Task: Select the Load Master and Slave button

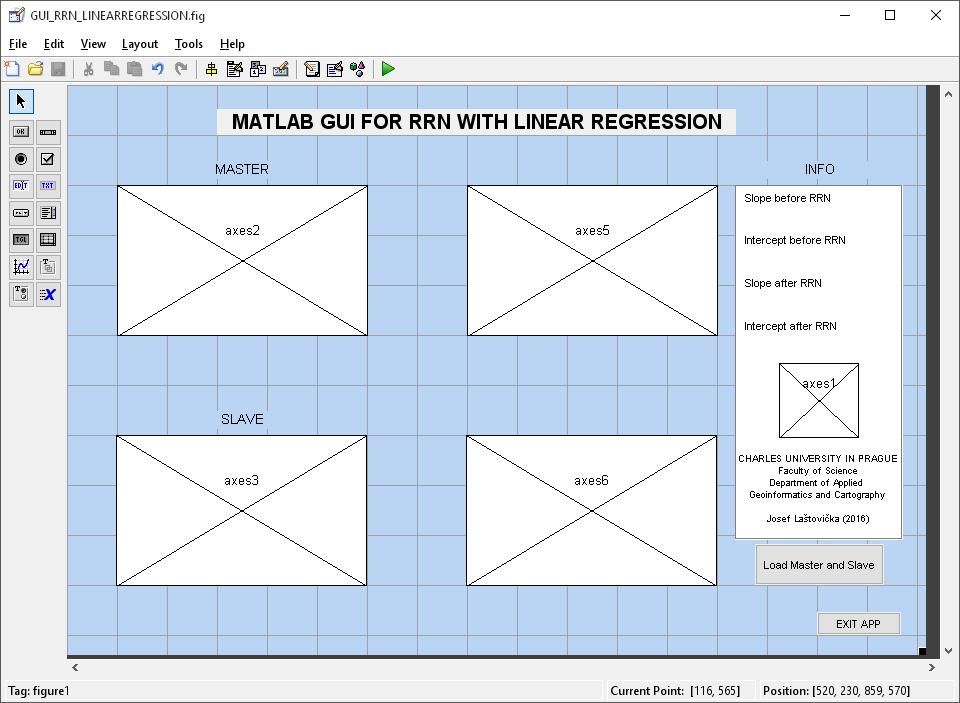Action: tap(819, 565)
